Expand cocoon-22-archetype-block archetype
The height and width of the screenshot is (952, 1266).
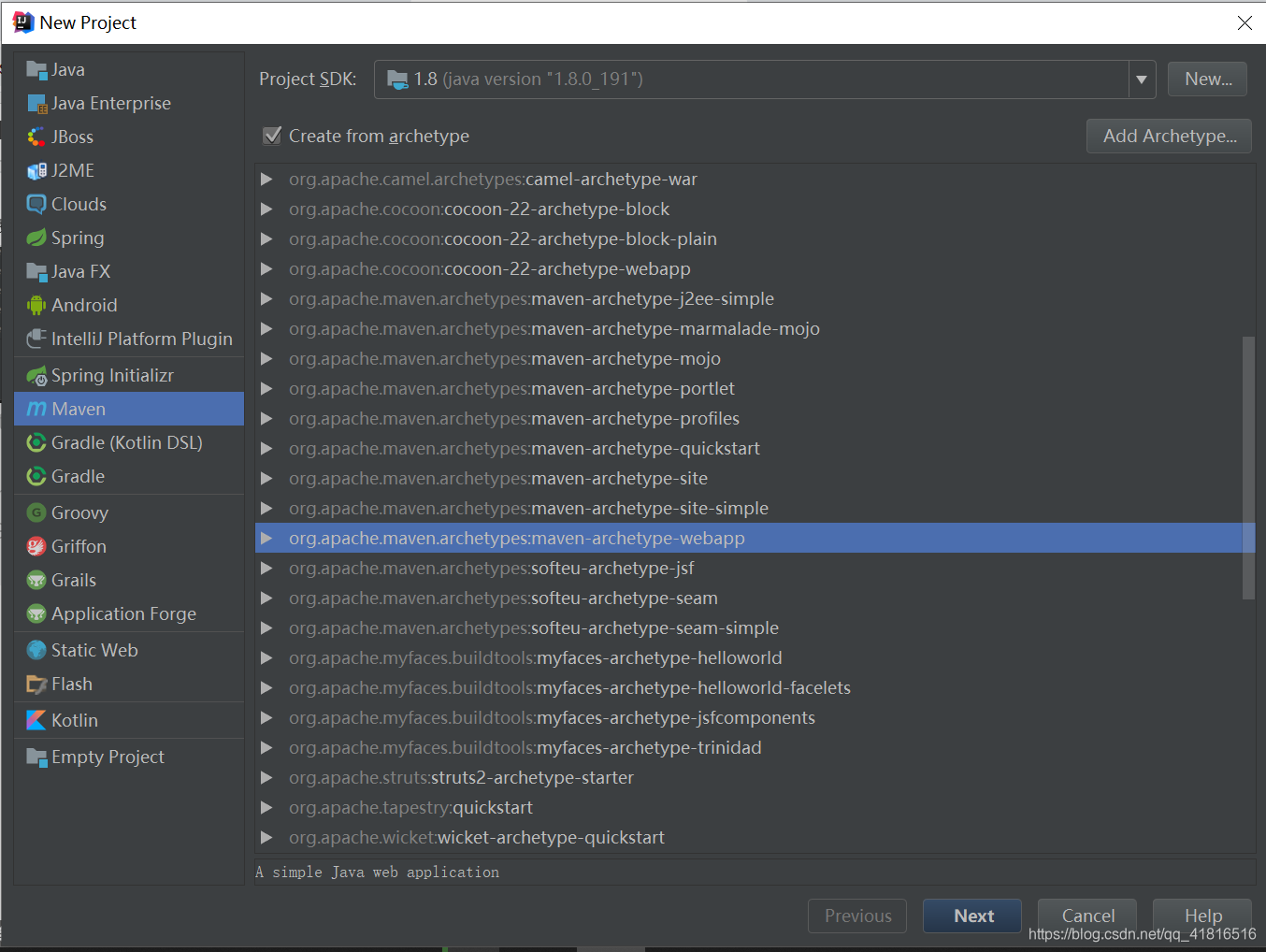pos(266,209)
